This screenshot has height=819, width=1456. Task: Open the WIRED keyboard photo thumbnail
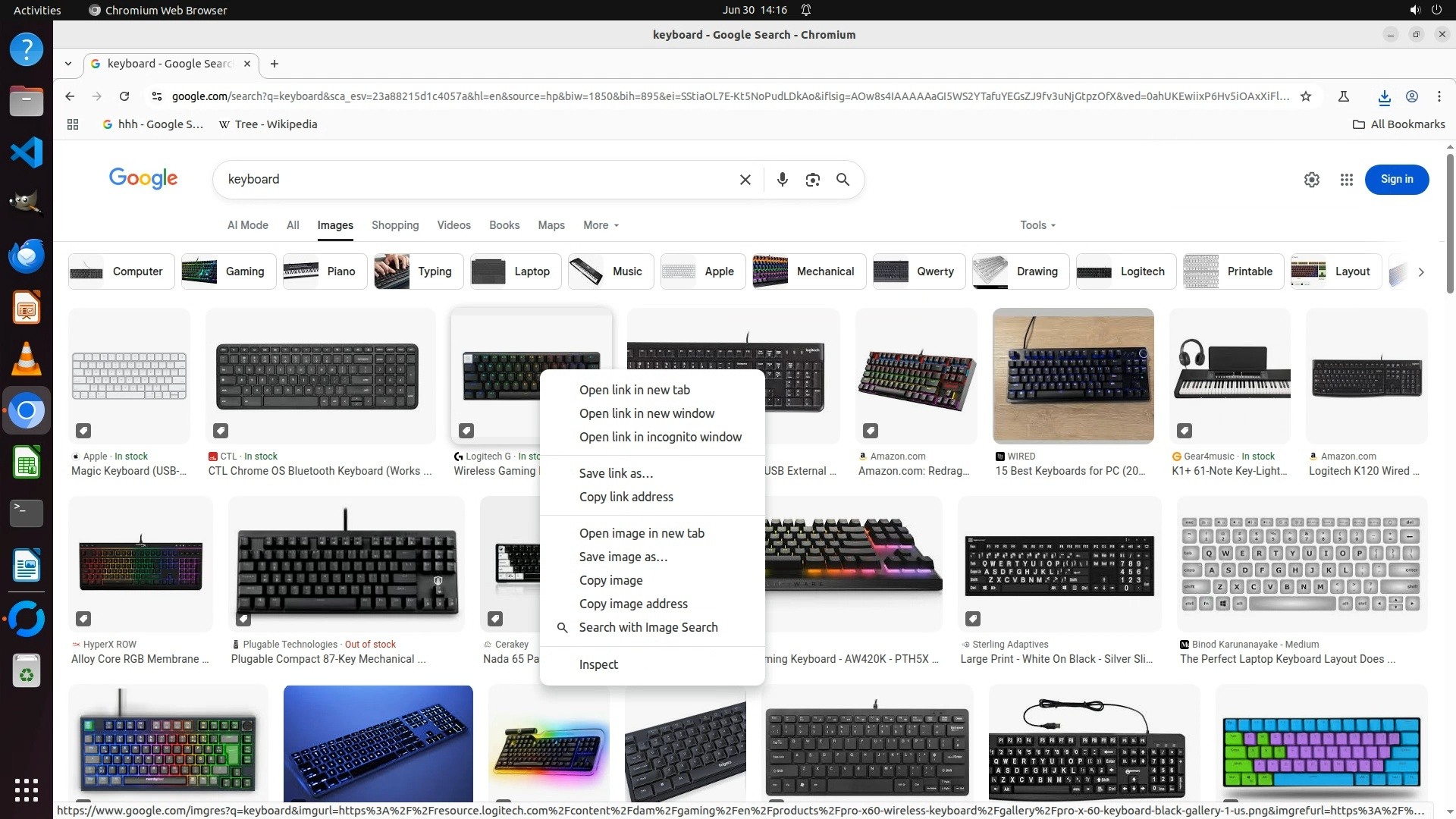point(1072,376)
